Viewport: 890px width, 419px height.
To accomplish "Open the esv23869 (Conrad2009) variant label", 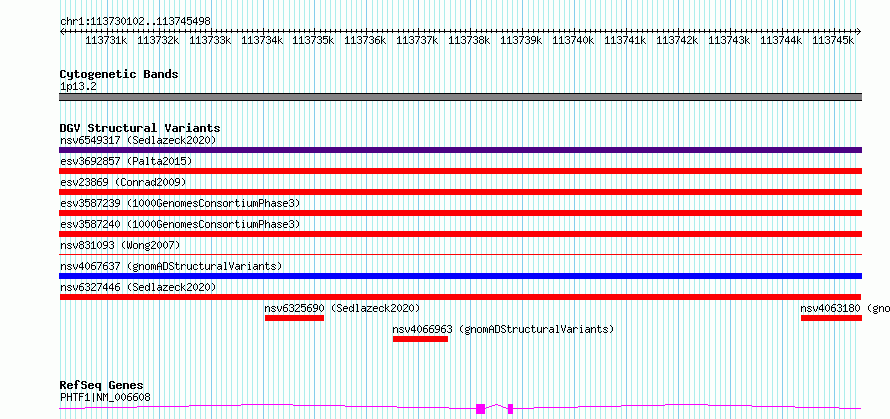I will pyautogui.click(x=123, y=182).
